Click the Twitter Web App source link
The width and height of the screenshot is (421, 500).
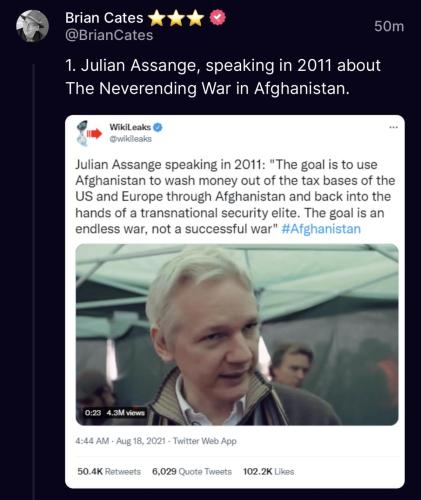coord(205,441)
